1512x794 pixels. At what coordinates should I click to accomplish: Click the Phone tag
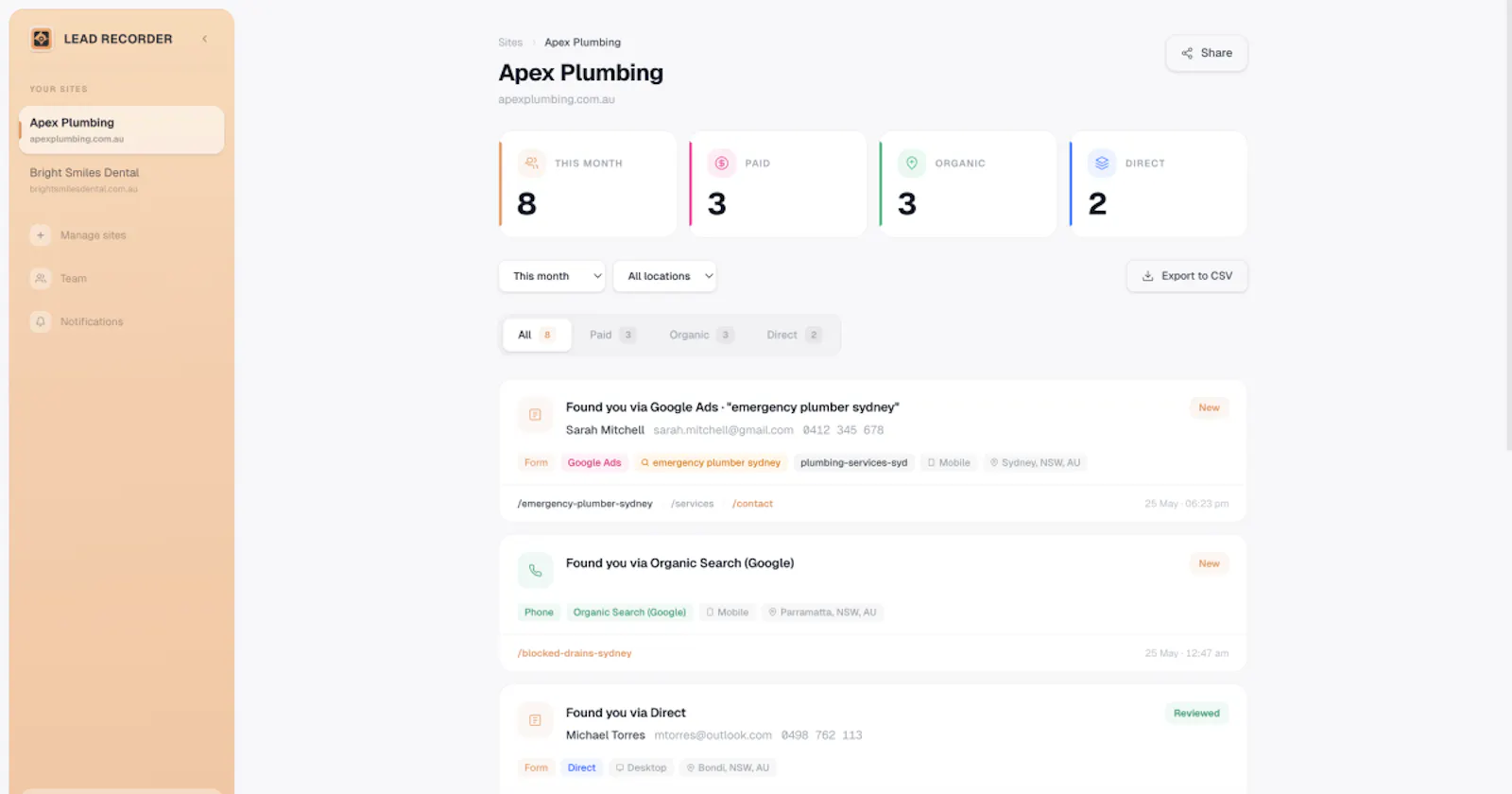tap(539, 613)
